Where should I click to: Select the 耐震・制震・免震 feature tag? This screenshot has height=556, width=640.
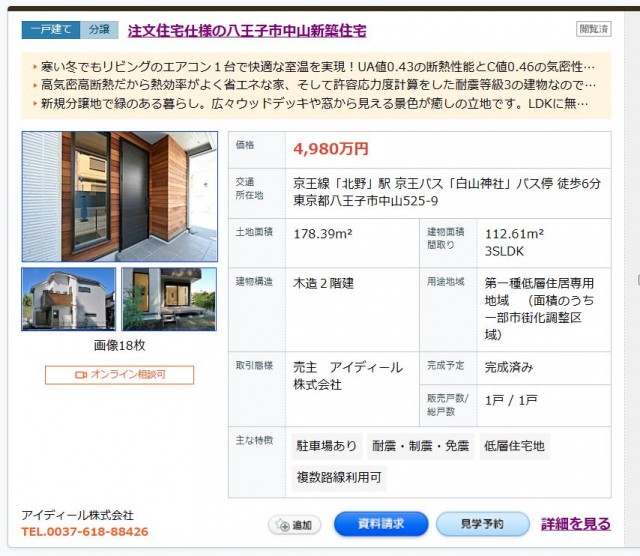pyautogui.click(x=420, y=446)
